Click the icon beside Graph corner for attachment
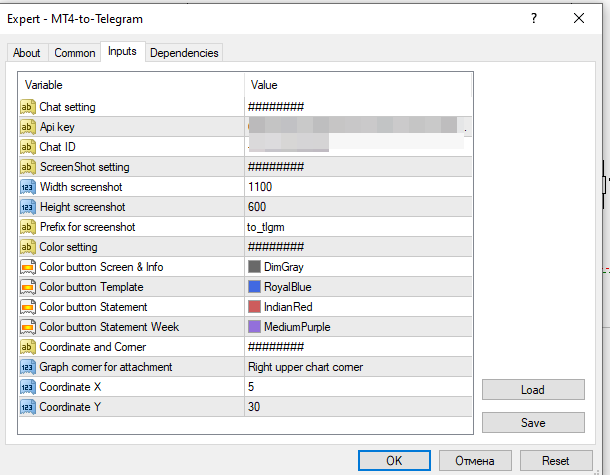Image resolution: width=610 pixels, height=475 pixels. coord(27,367)
